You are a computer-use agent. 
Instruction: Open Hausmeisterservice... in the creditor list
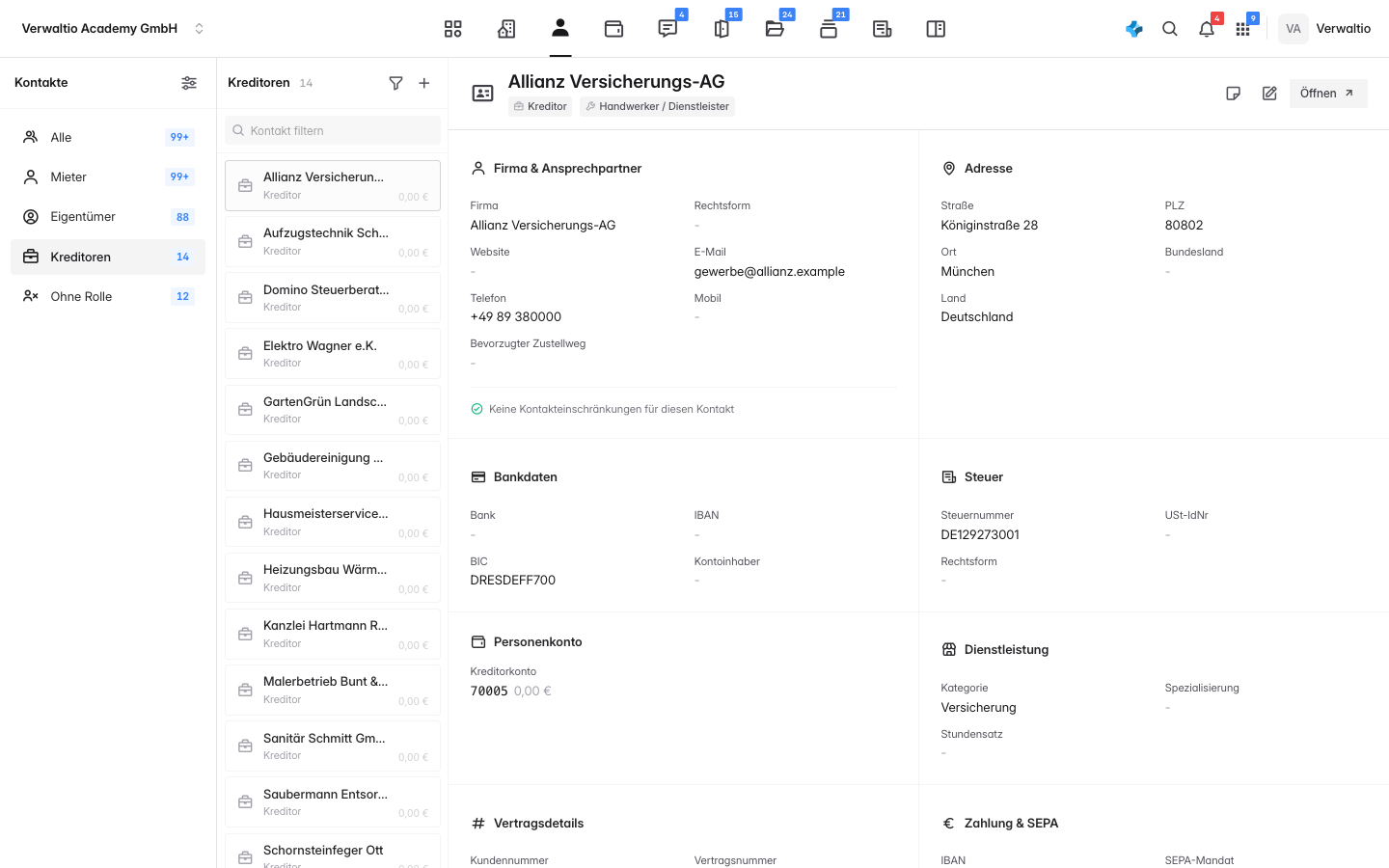(x=333, y=522)
